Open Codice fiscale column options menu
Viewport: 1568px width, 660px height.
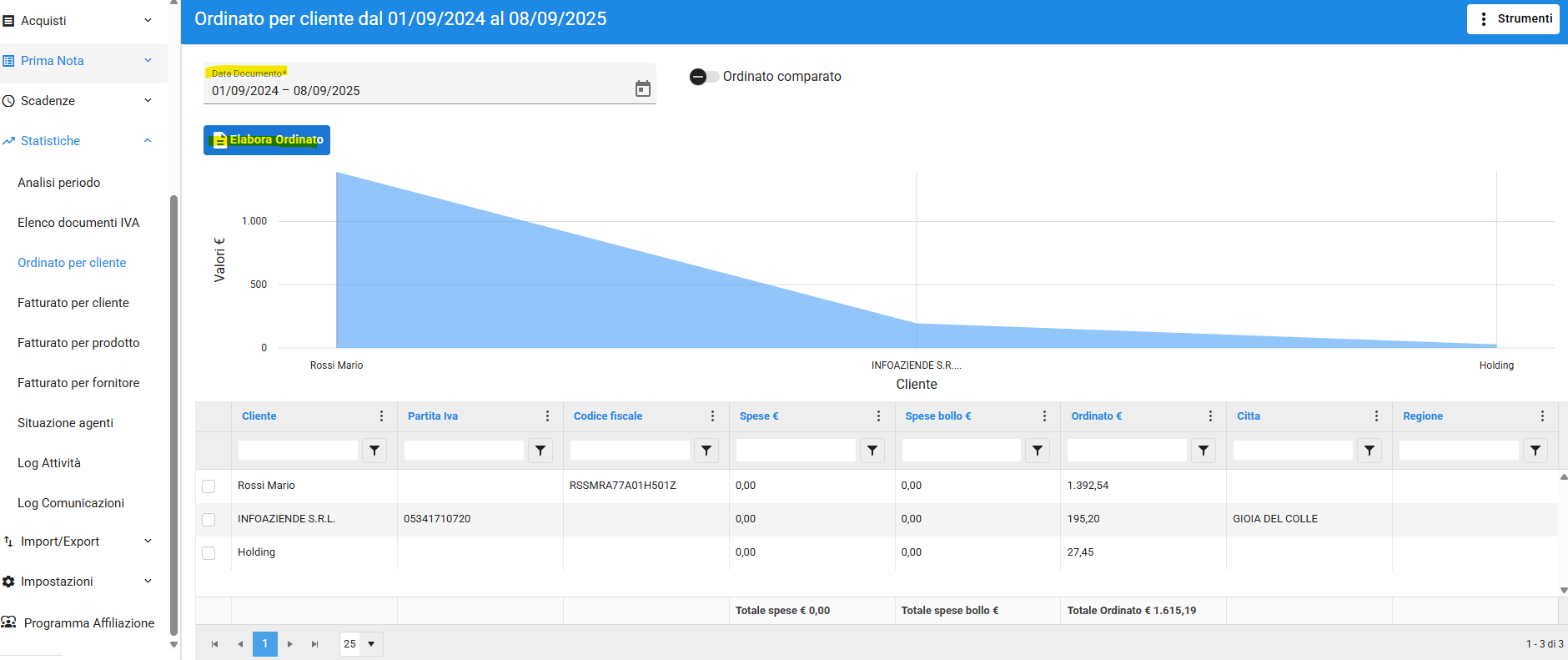click(x=712, y=416)
